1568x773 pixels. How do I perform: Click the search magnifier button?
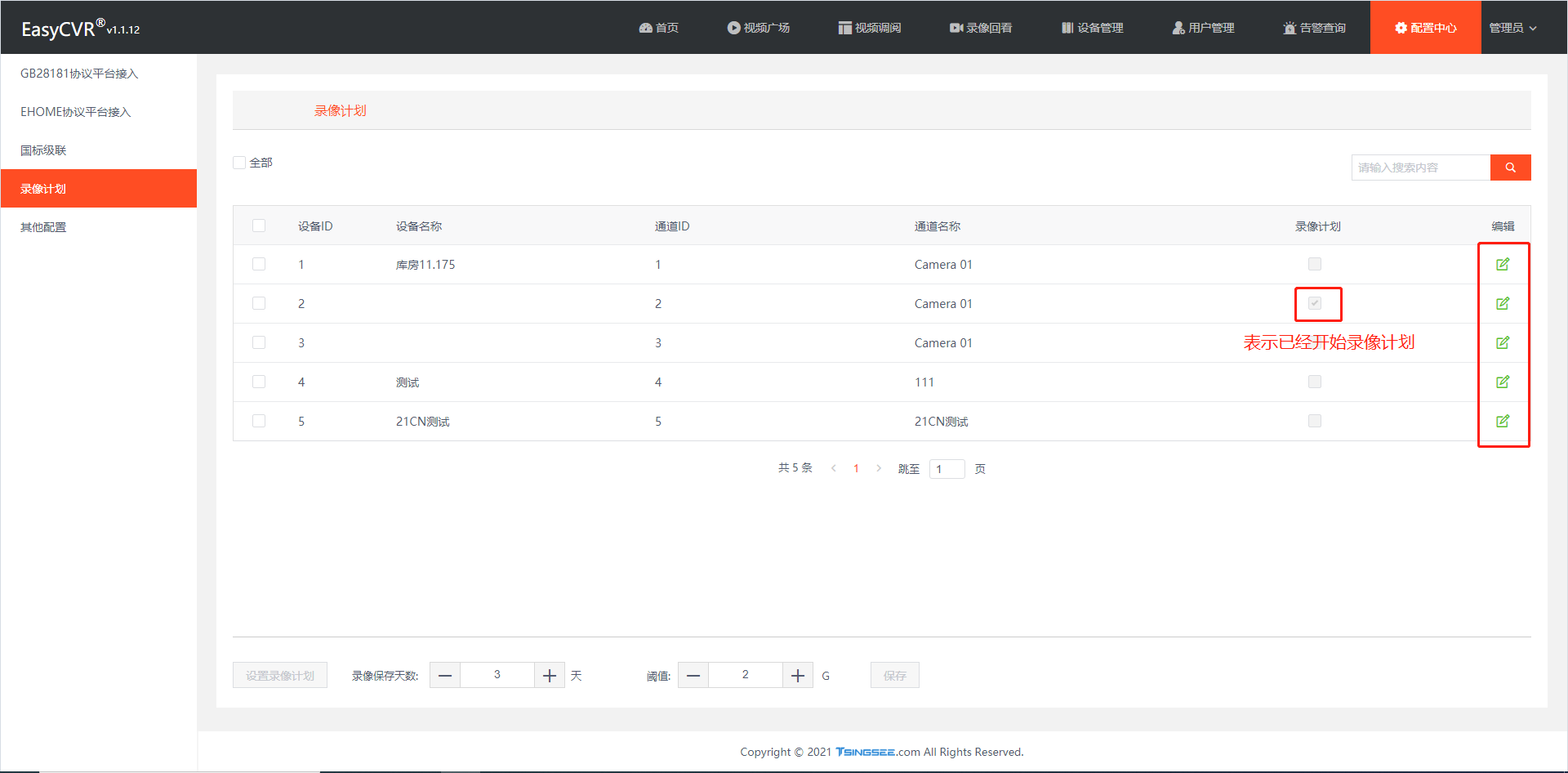[x=1511, y=168]
